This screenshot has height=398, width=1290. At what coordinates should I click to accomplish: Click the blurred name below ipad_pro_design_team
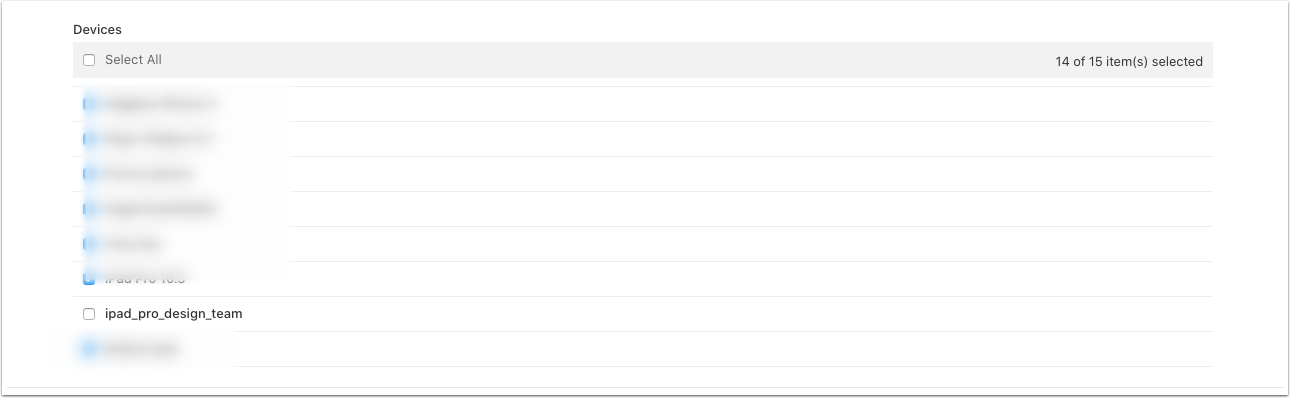click(143, 349)
